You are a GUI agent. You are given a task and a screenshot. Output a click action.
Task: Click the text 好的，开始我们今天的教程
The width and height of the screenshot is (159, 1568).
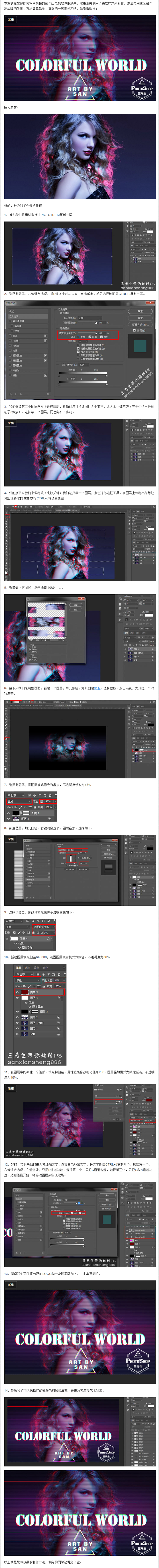23,206
